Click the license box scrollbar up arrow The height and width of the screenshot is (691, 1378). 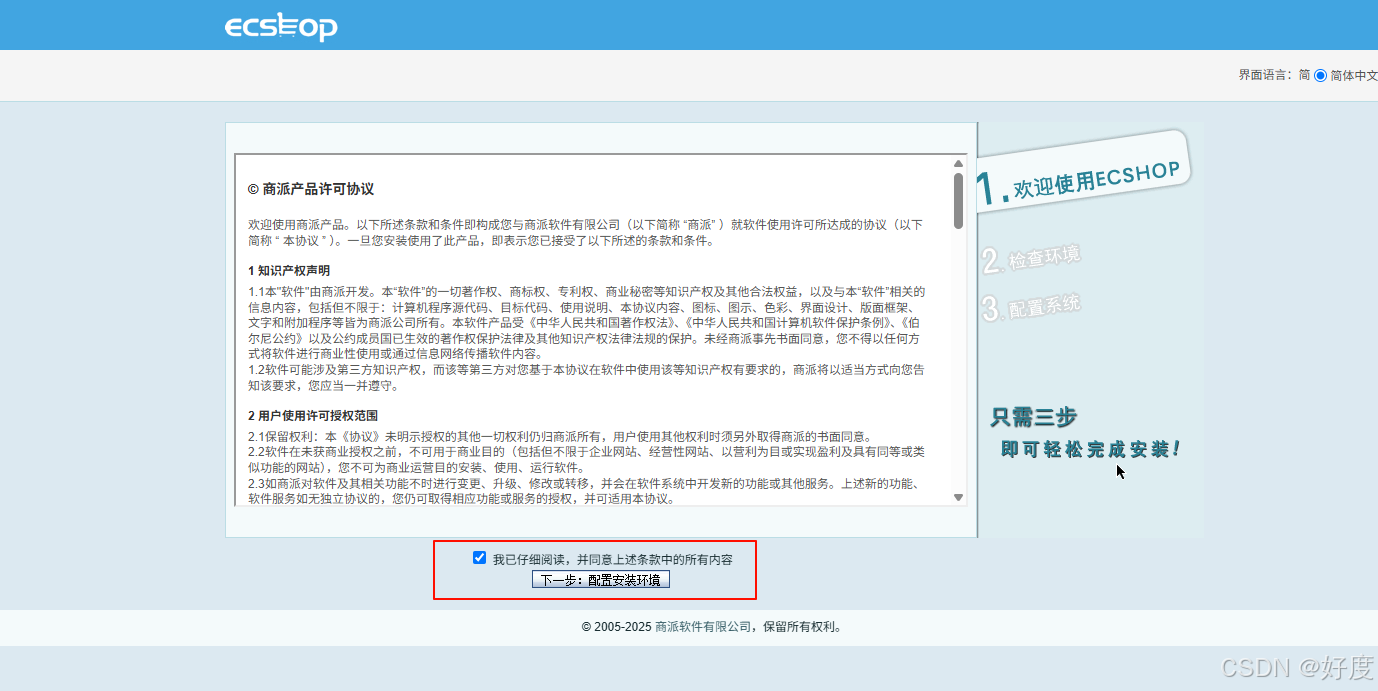tap(958, 163)
